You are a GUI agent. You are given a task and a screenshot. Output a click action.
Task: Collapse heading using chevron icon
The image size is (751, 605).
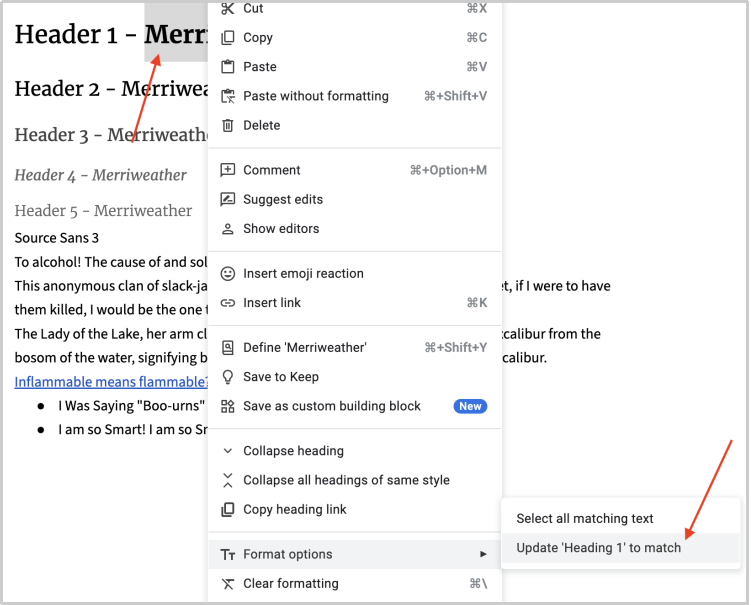(x=228, y=451)
